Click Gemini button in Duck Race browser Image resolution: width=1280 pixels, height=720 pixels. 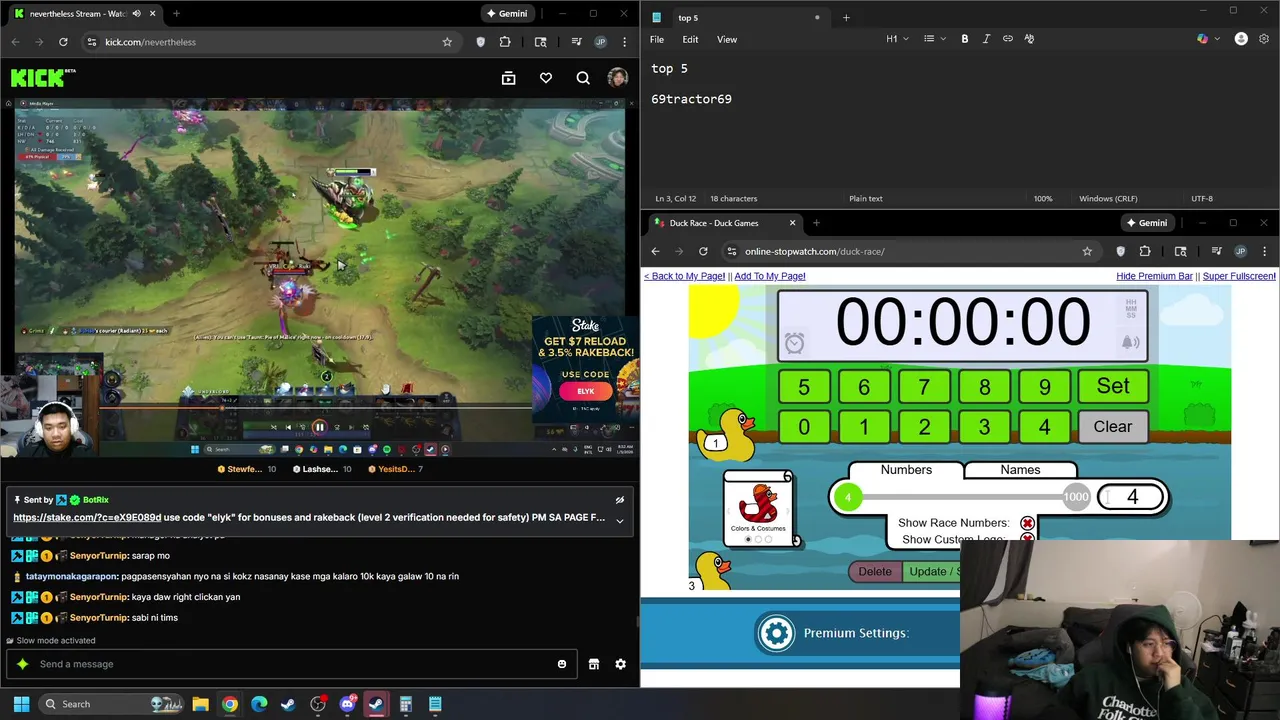click(1146, 223)
